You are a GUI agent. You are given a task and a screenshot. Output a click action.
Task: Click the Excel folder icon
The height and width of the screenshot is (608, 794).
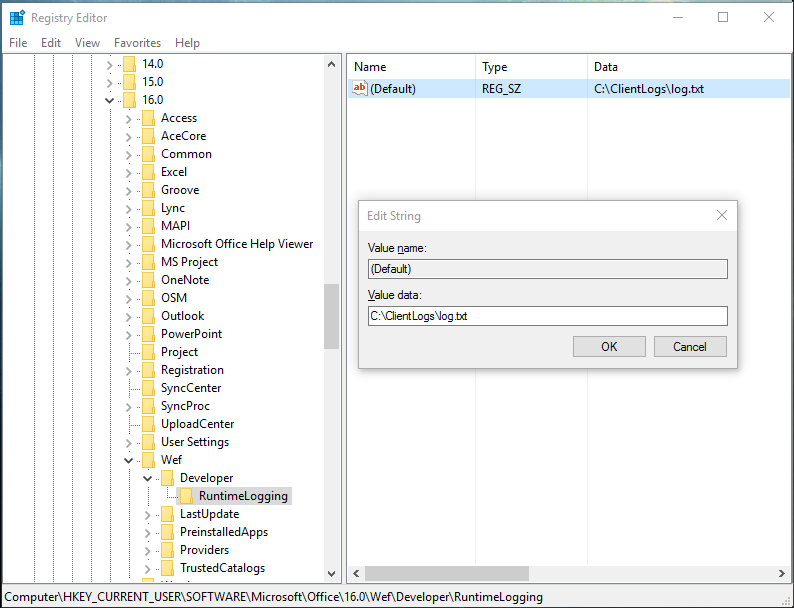(148, 172)
